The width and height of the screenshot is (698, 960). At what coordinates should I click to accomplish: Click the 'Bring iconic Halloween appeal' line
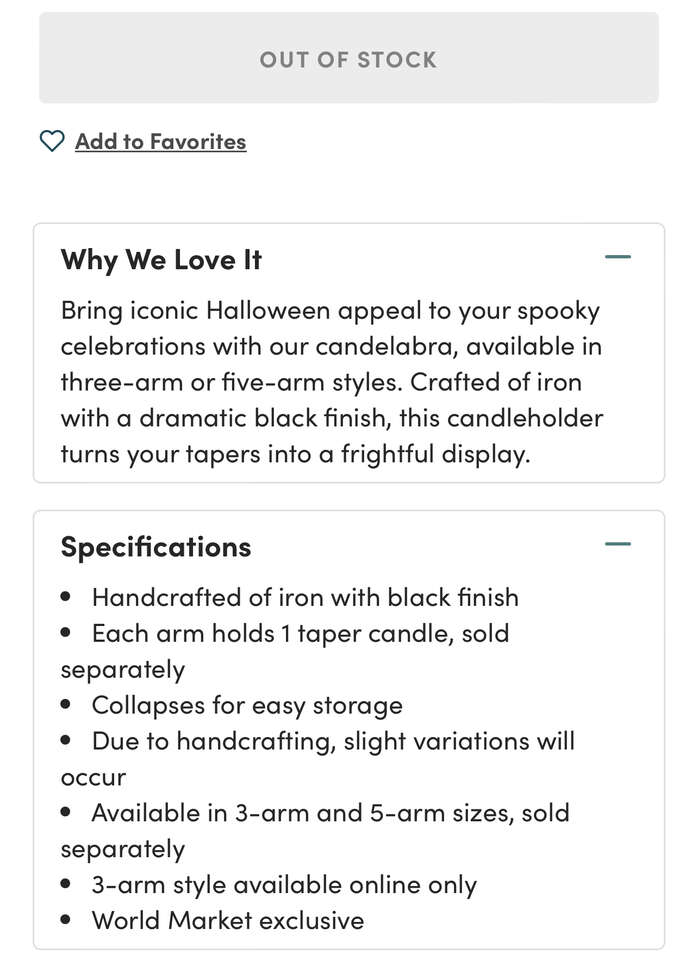[330, 310]
